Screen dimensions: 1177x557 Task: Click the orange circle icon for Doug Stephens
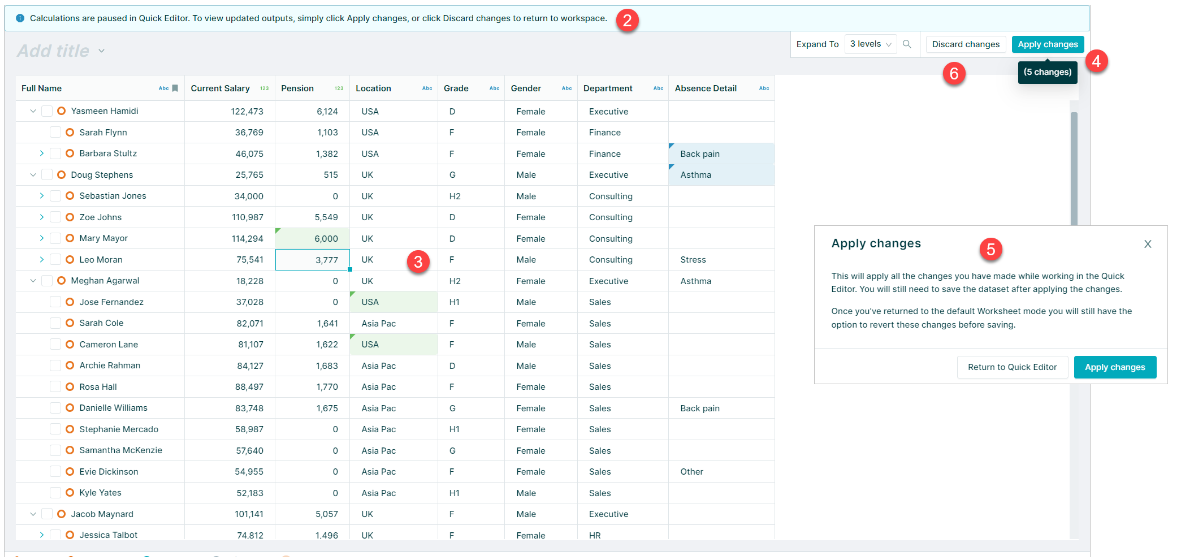pyautogui.click(x=62, y=175)
